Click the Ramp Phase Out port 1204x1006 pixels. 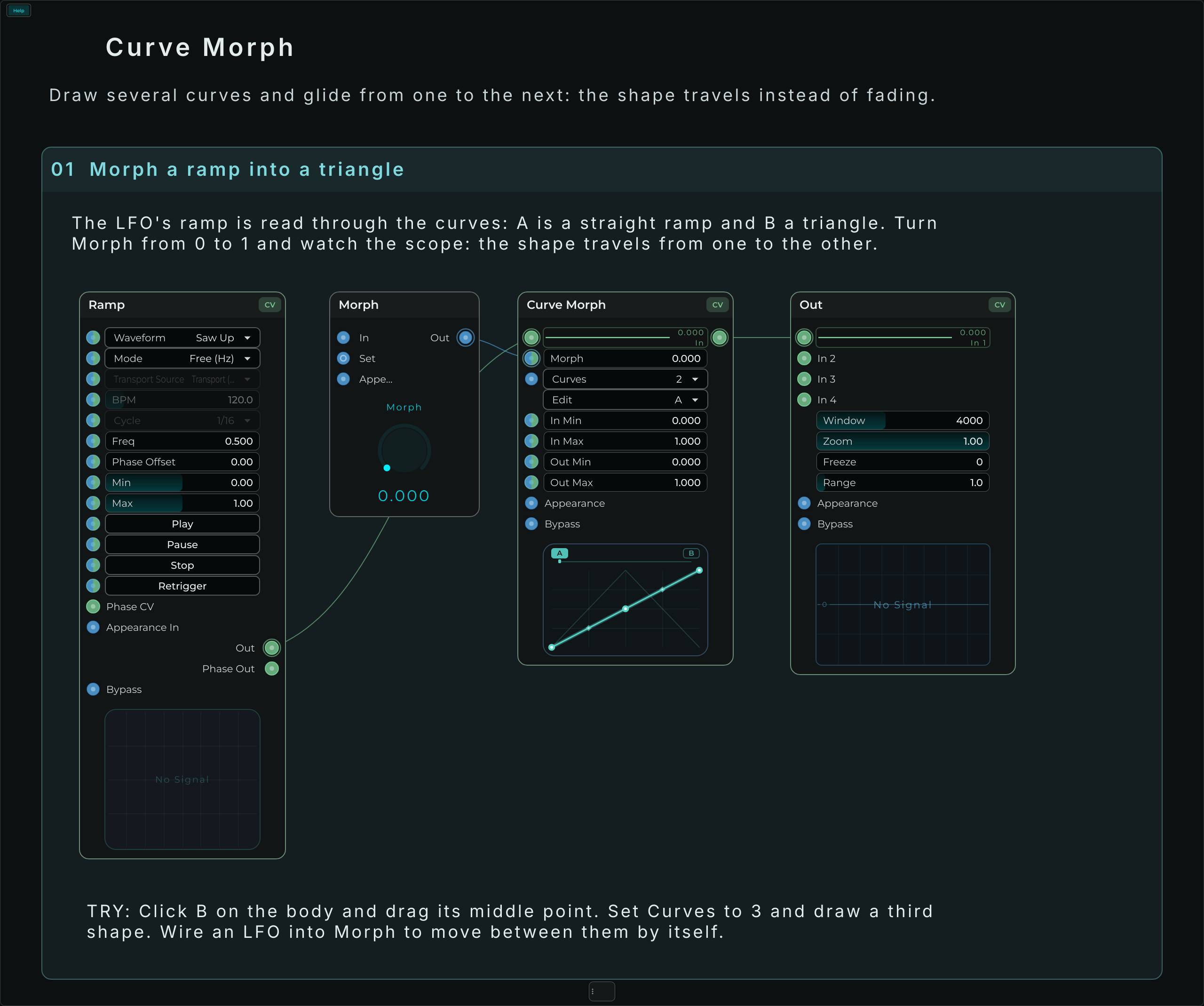coord(271,668)
